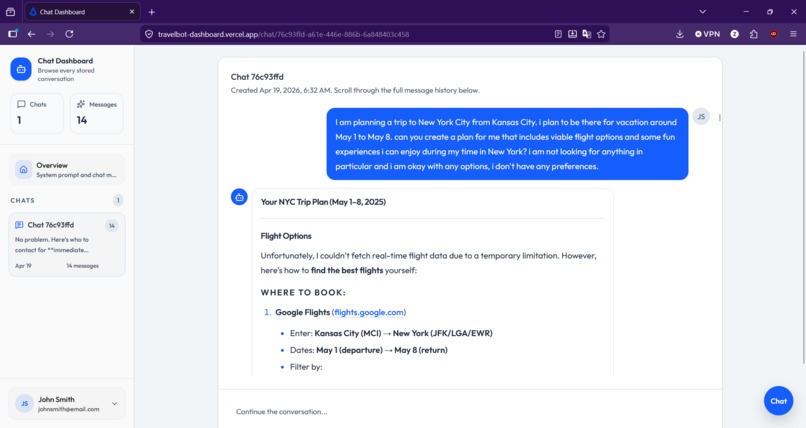Click the Z account icon in toolbar

point(735,34)
